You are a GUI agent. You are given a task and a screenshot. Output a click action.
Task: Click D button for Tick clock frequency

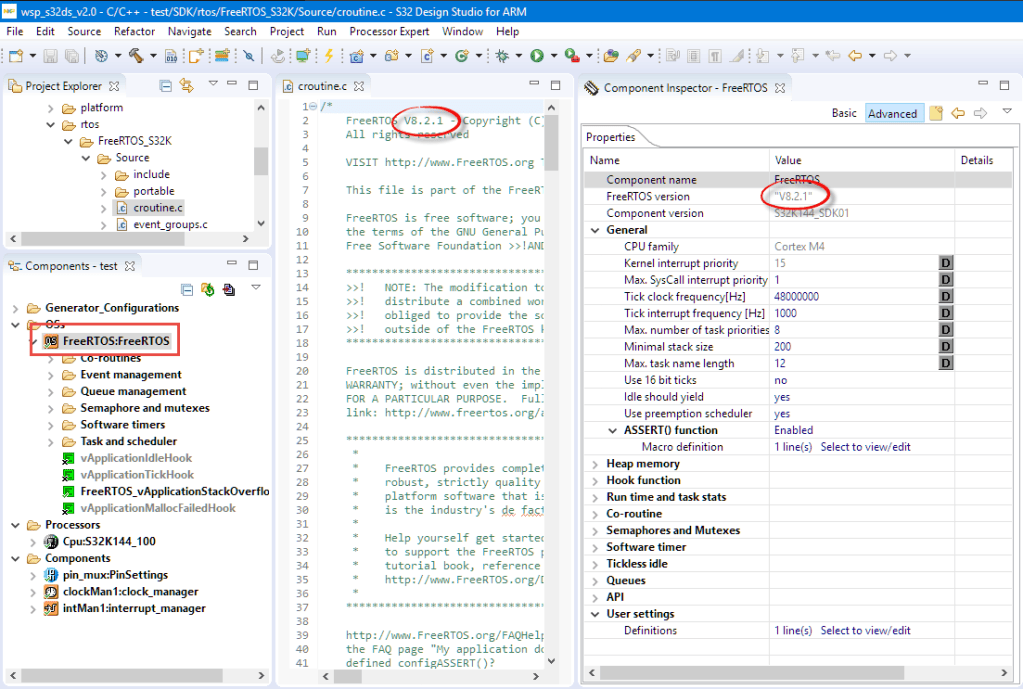click(x=945, y=296)
